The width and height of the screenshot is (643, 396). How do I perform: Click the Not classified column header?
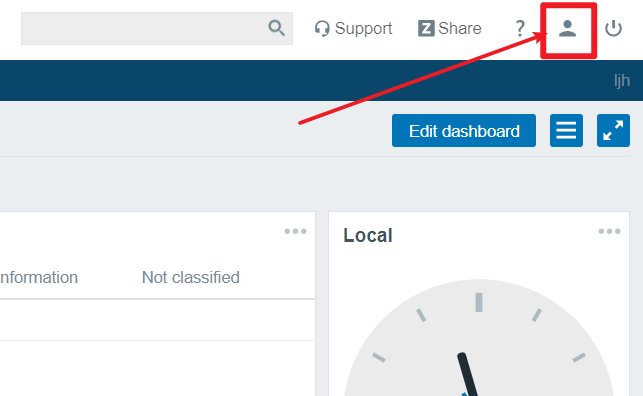[x=191, y=278]
